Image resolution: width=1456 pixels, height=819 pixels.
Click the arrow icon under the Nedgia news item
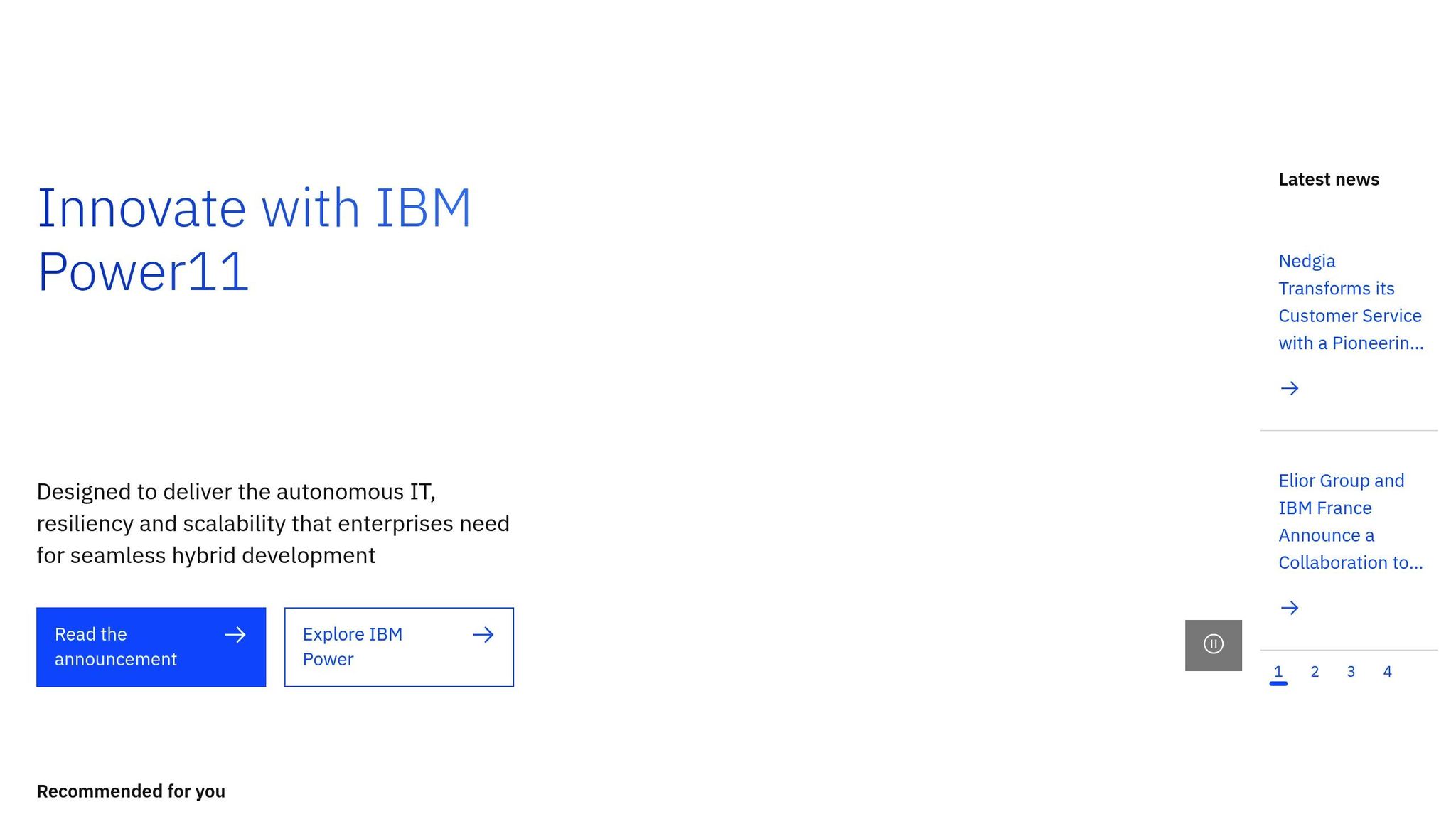click(1289, 388)
